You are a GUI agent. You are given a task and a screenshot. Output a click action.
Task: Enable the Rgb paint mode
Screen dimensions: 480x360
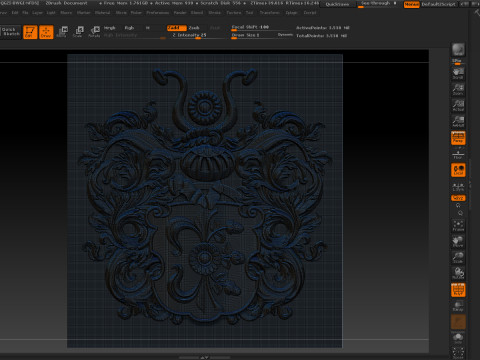[129, 28]
